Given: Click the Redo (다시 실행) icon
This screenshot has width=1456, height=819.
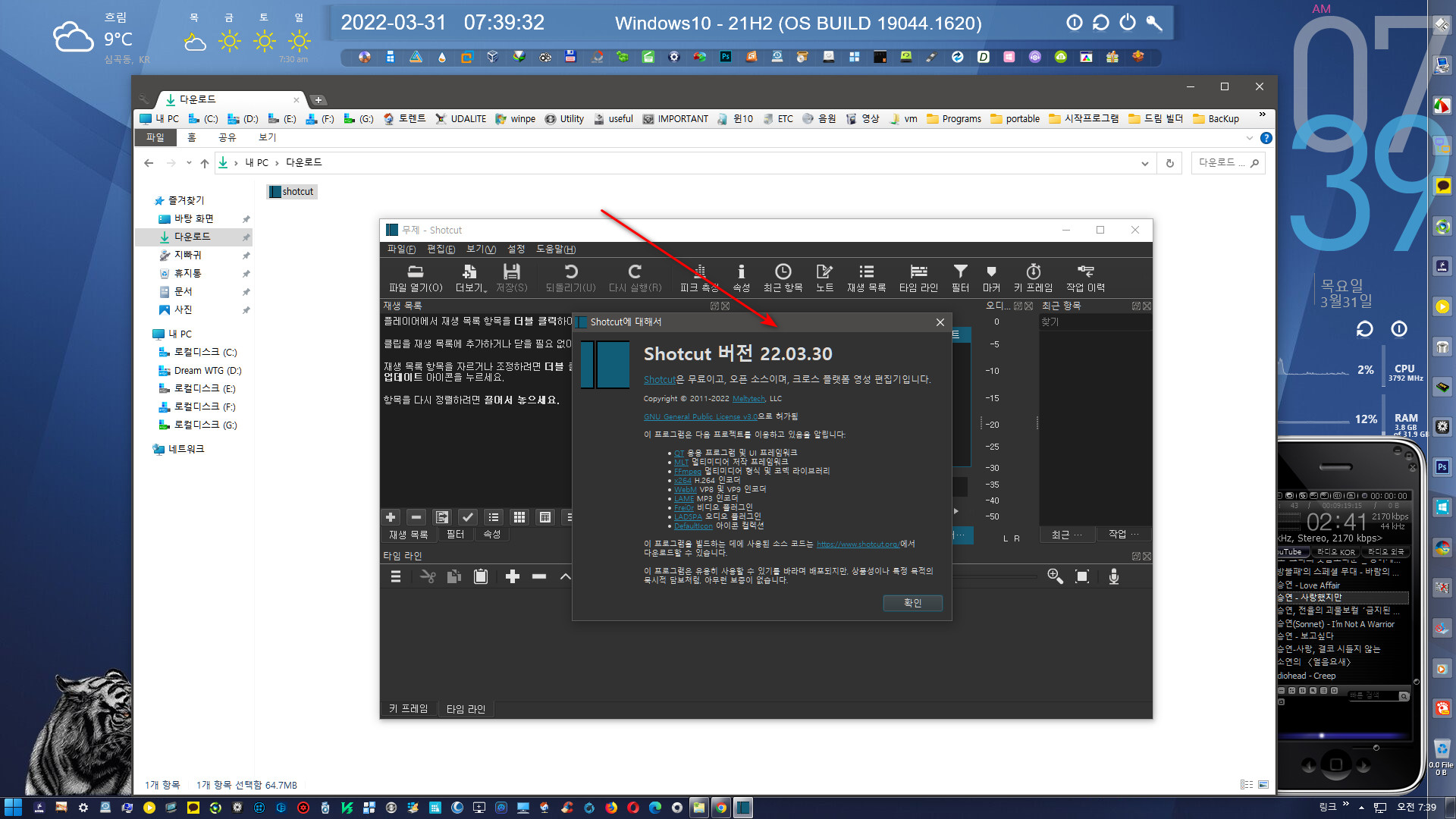Looking at the screenshot, I should [635, 278].
